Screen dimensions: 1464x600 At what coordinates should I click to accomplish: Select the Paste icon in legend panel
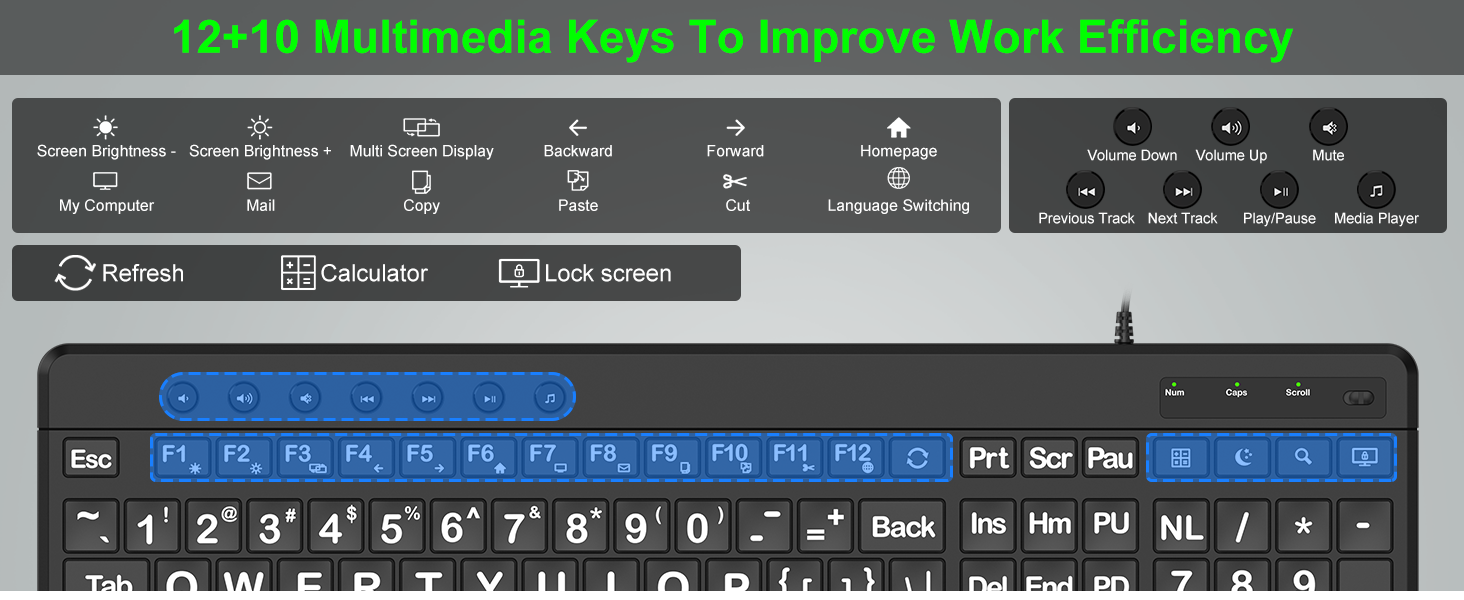pyautogui.click(x=578, y=181)
